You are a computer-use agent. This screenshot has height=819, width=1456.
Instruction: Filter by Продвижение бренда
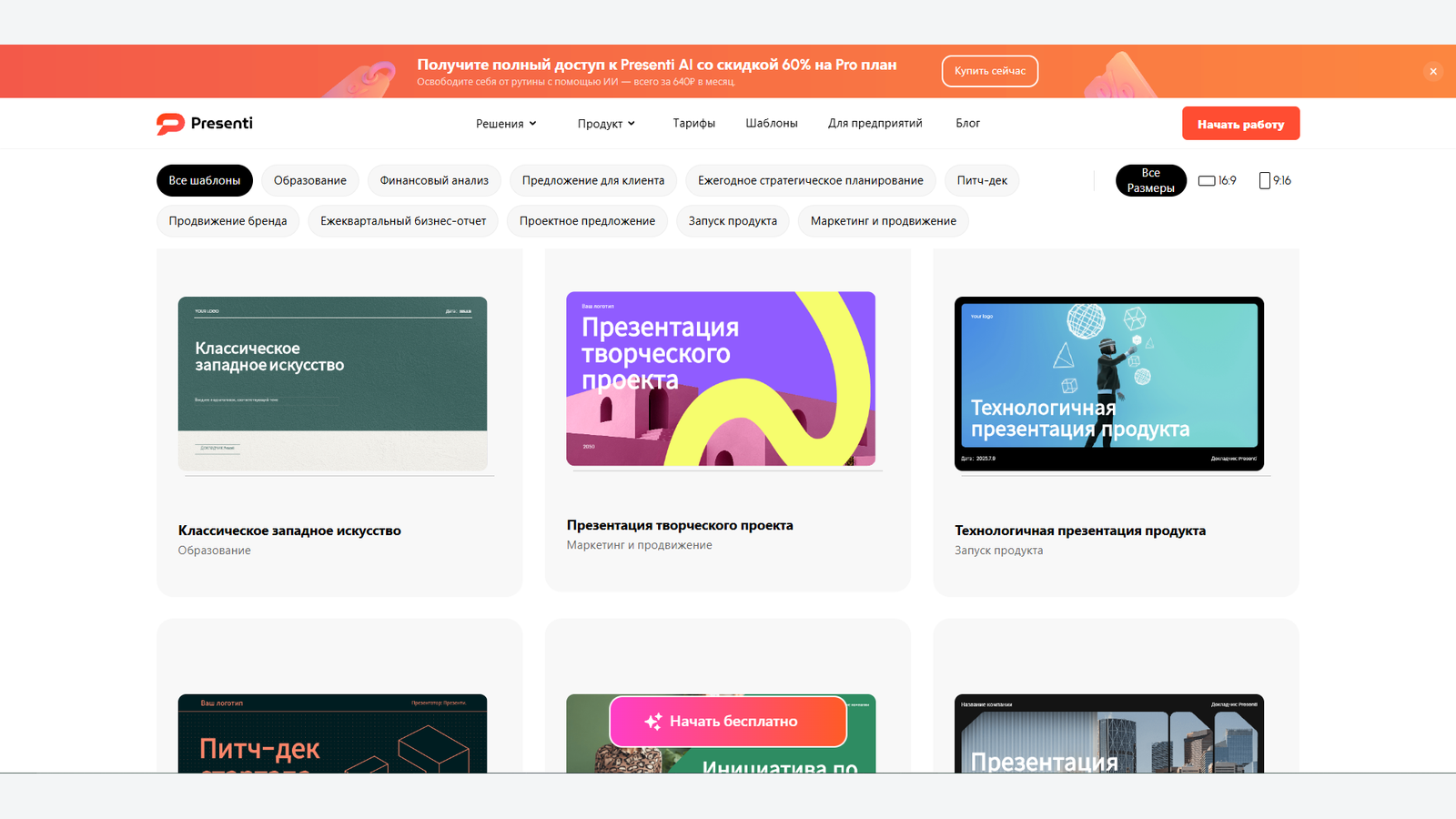[x=227, y=221]
